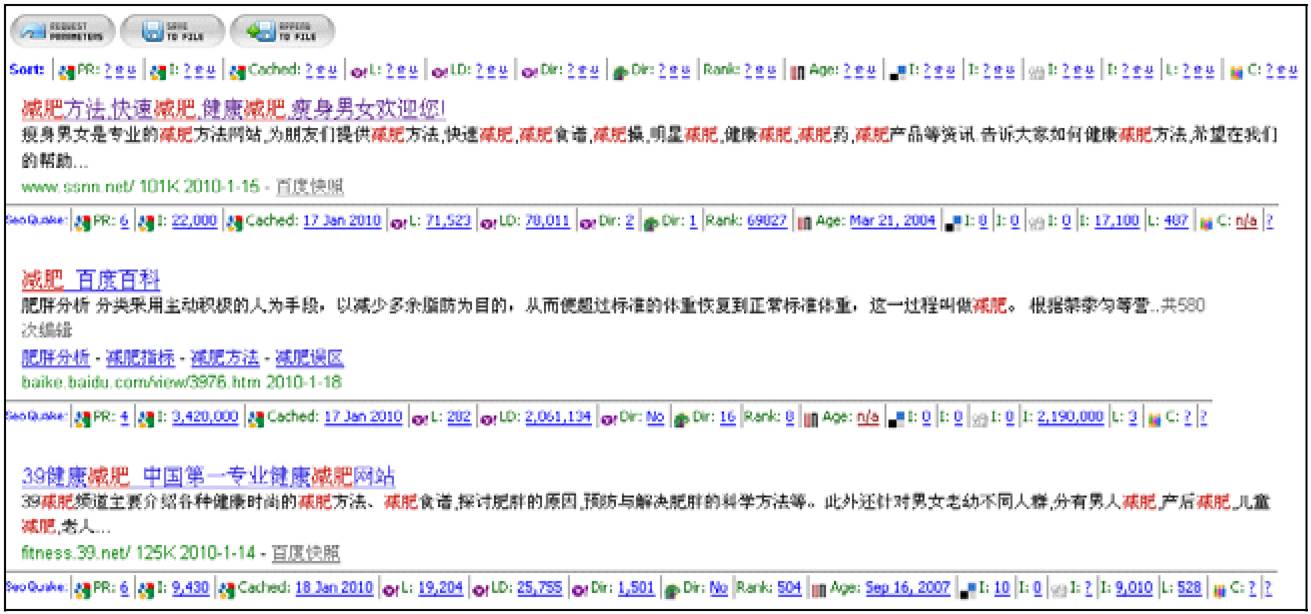Click the Google icon beside Cached in Sort row
Image resolution: width=1311 pixels, height=614 pixels.
pos(236,71)
